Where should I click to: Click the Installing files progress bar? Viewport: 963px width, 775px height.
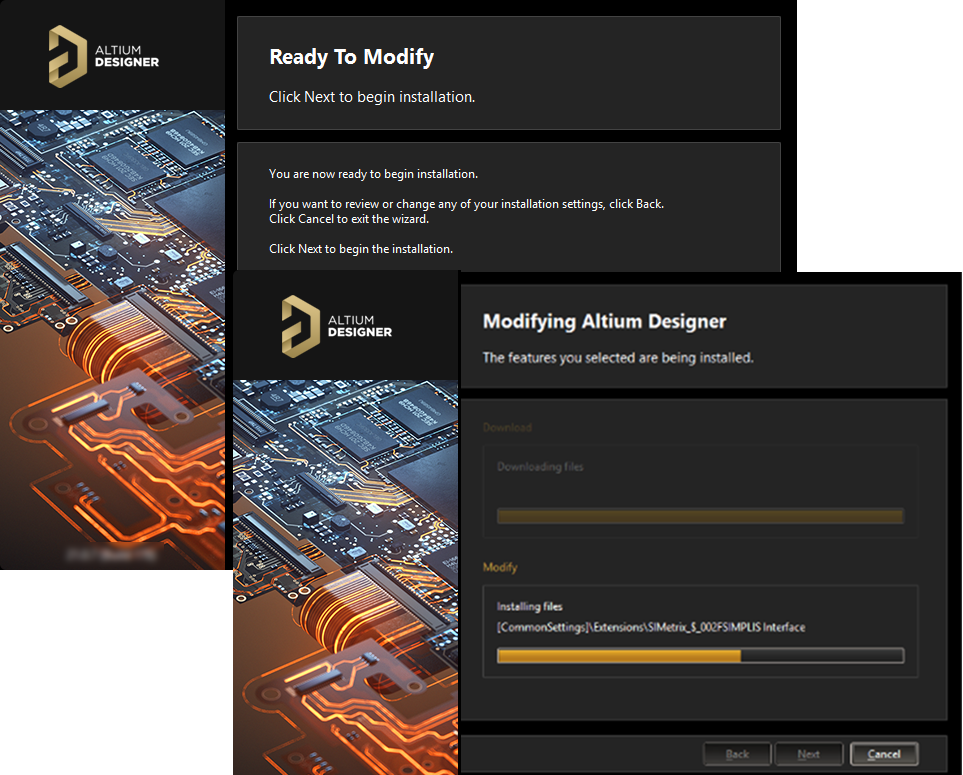click(x=700, y=656)
